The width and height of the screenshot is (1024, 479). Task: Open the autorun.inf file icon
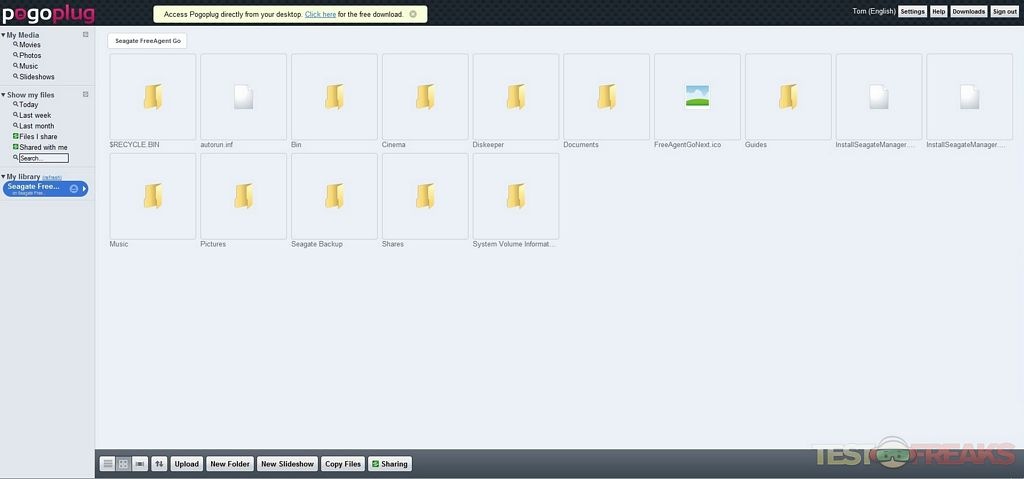click(243, 97)
